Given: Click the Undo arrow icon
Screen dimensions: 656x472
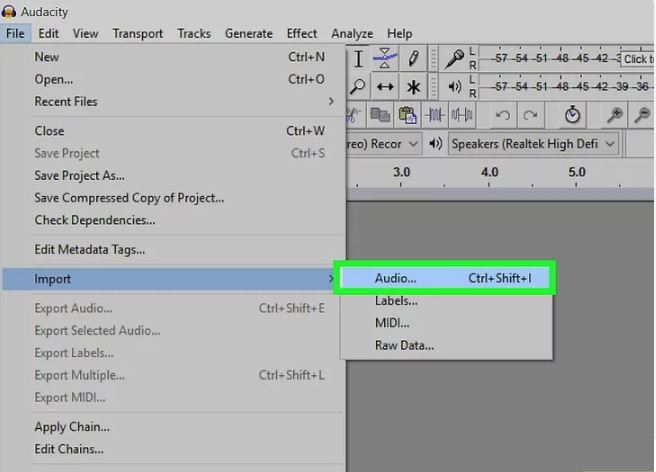Looking at the screenshot, I should coord(502,115).
